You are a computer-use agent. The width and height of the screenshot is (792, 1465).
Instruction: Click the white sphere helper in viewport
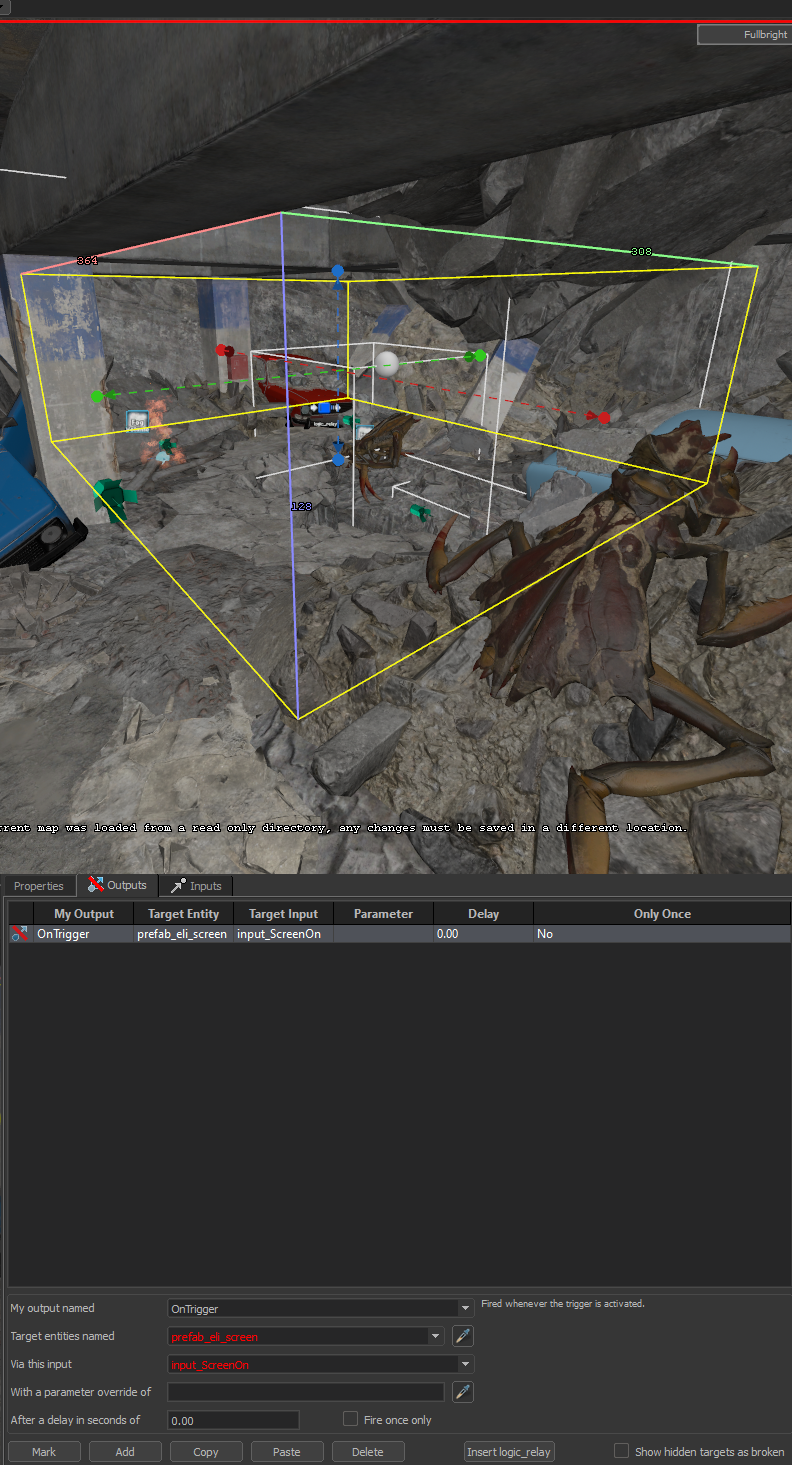click(x=387, y=363)
